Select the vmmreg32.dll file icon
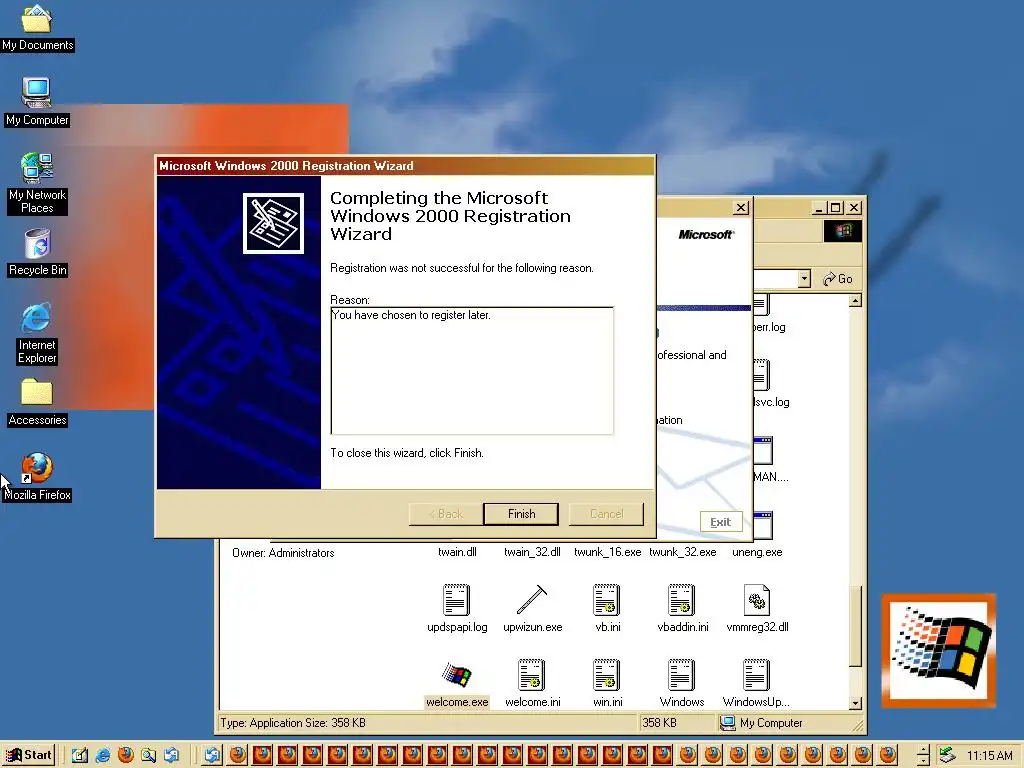This screenshot has width=1024, height=768. tap(756, 600)
